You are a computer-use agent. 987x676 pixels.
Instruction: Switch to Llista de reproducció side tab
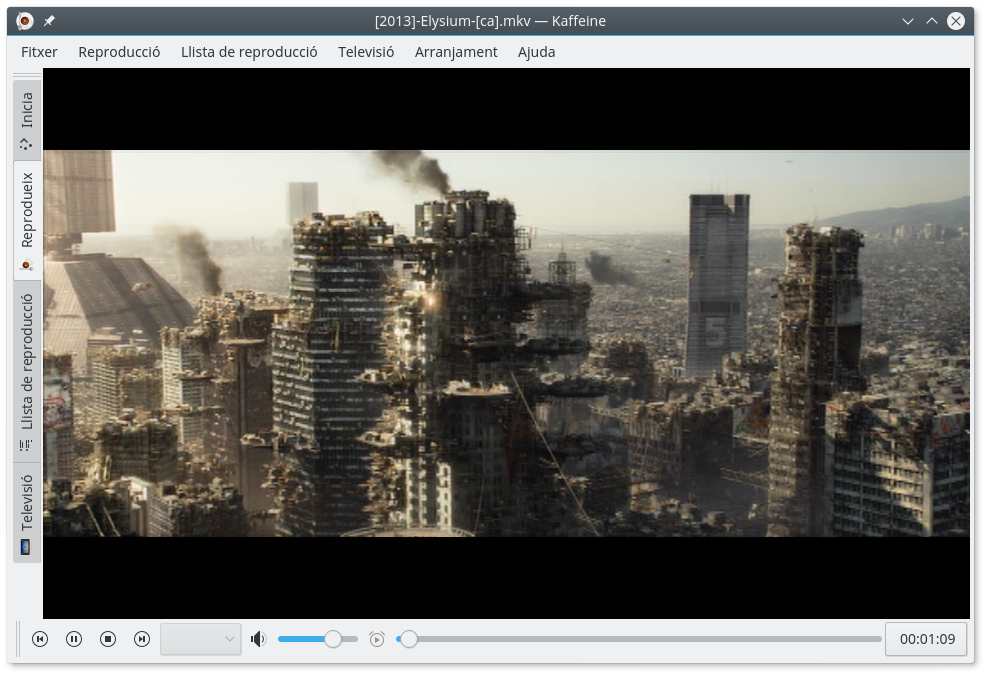(x=27, y=372)
